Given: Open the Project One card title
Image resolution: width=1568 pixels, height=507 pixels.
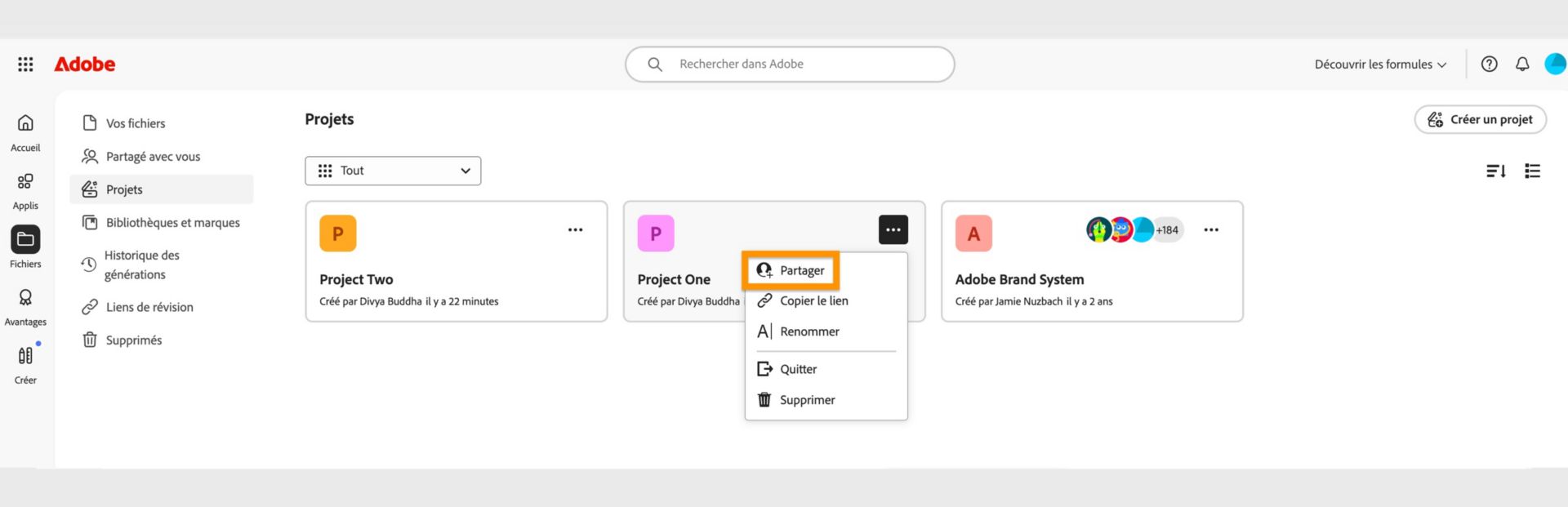Looking at the screenshot, I should [674, 279].
